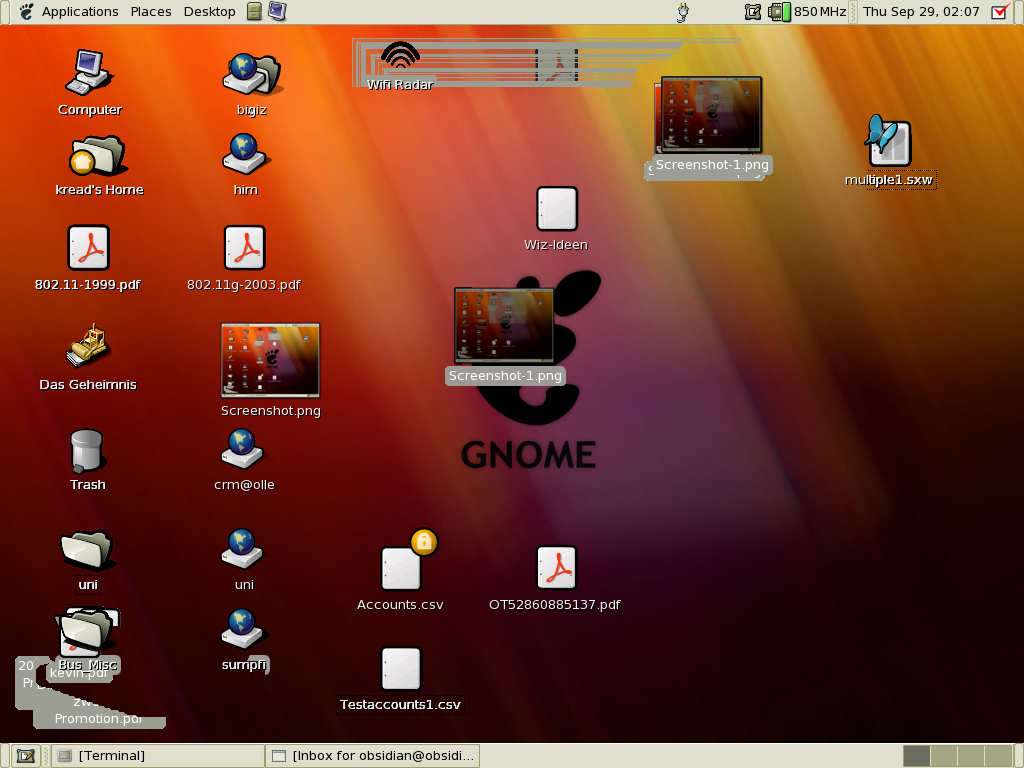Open the Places menu
Image resolution: width=1024 pixels, height=768 pixels.
point(150,12)
